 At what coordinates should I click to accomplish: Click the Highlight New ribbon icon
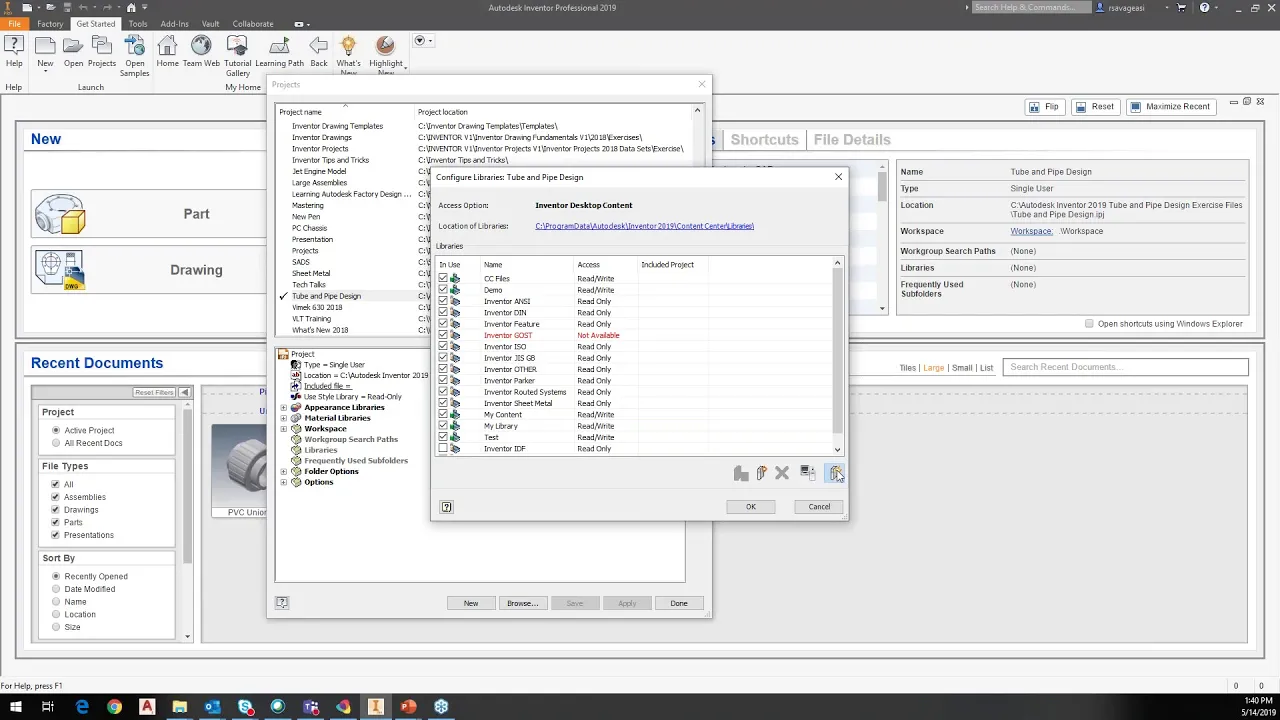385,46
